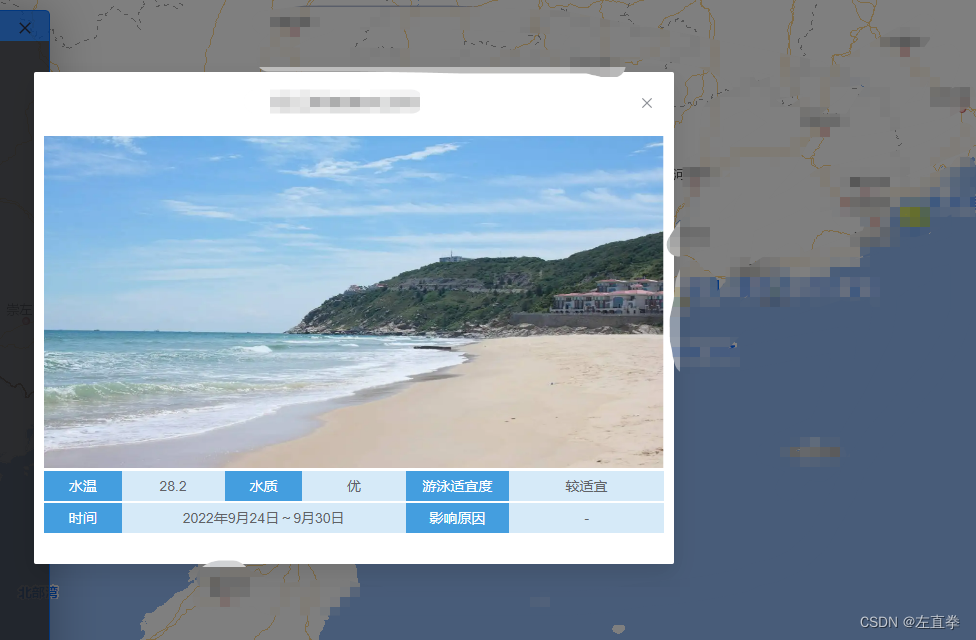The width and height of the screenshot is (976, 640).
Task: Click the 北部湾 map label
Action: click(39, 592)
